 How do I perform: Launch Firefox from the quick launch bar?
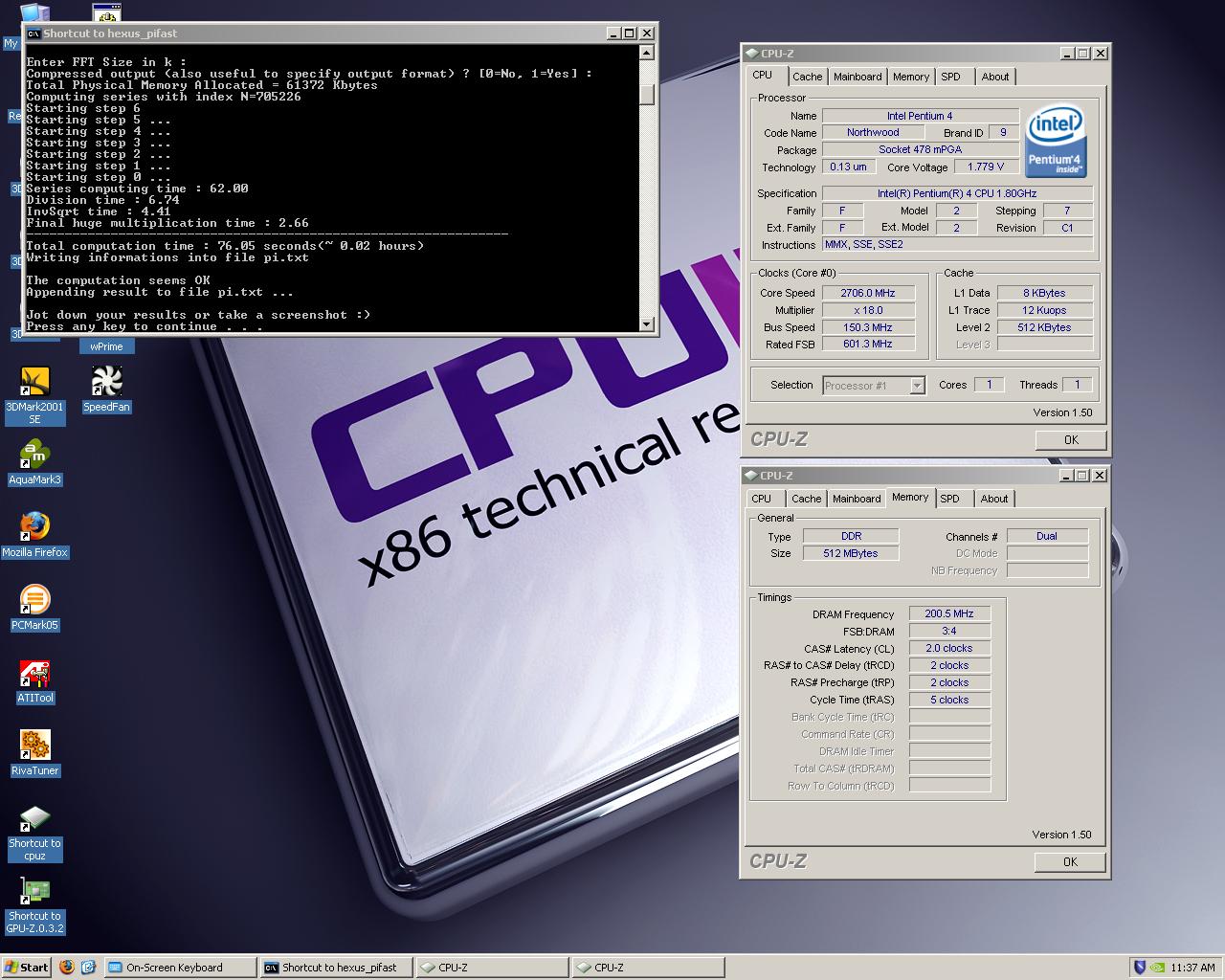pyautogui.click(x=67, y=967)
